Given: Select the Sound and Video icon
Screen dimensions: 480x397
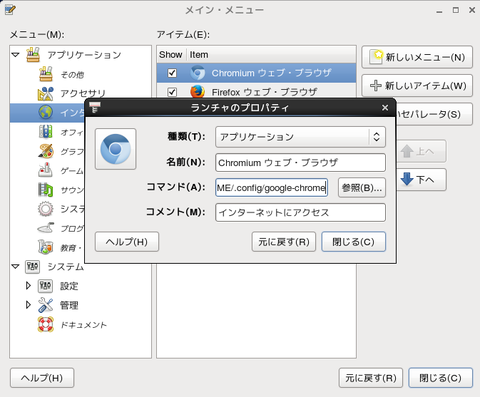Looking at the screenshot, I should pyautogui.click(x=46, y=190).
